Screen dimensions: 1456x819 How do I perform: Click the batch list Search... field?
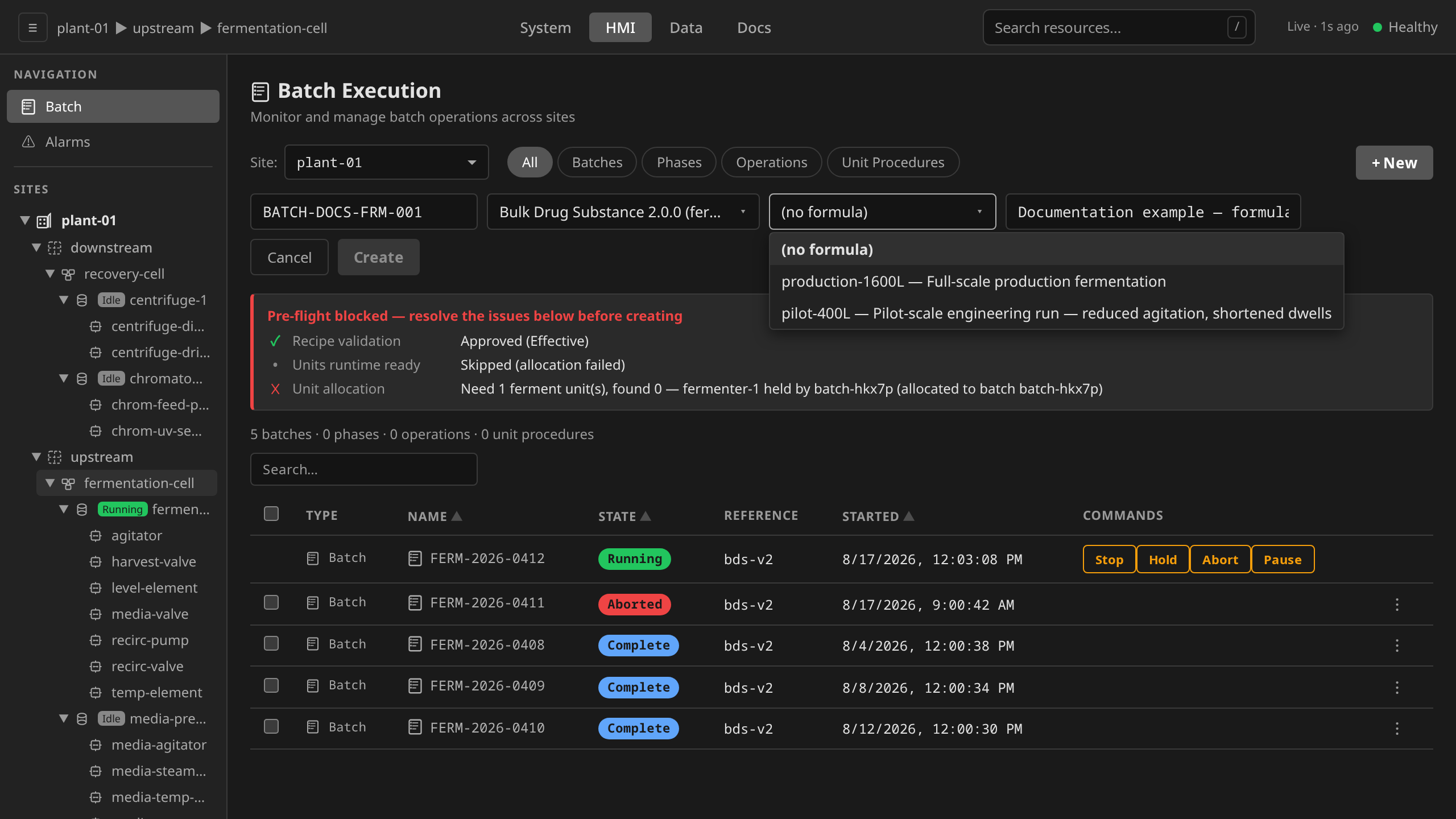pos(364,469)
